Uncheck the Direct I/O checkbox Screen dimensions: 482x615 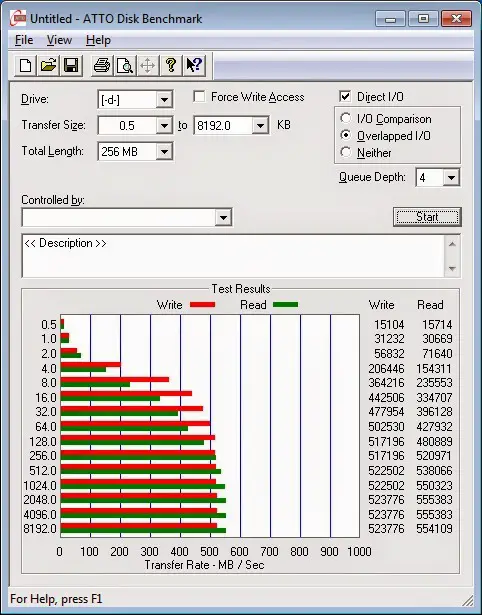point(345,96)
